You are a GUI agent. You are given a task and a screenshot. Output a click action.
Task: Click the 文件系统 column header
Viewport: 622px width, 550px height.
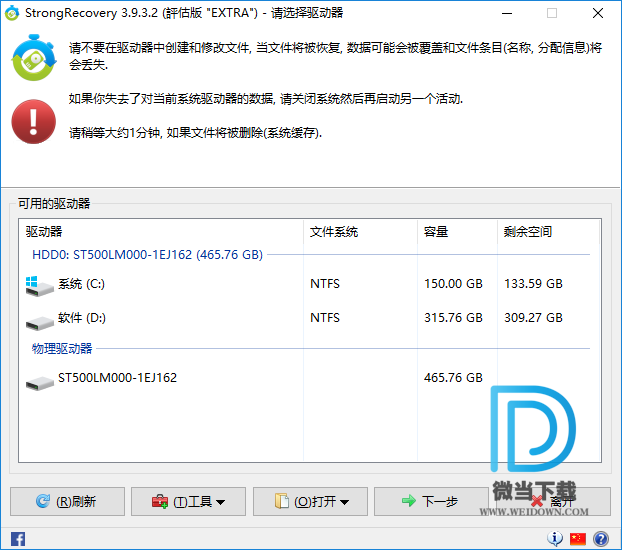(x=361, y=232)
